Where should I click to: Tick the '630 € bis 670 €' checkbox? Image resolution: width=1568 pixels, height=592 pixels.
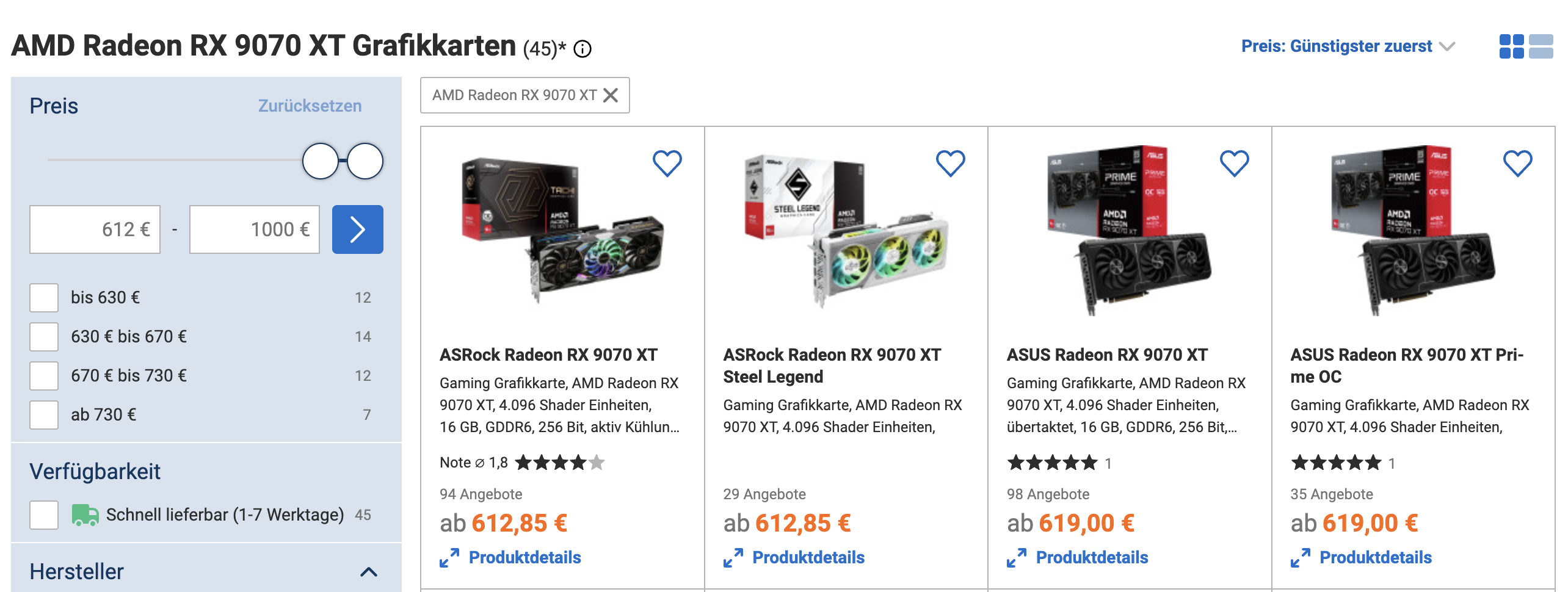click(x=44, y=337)
